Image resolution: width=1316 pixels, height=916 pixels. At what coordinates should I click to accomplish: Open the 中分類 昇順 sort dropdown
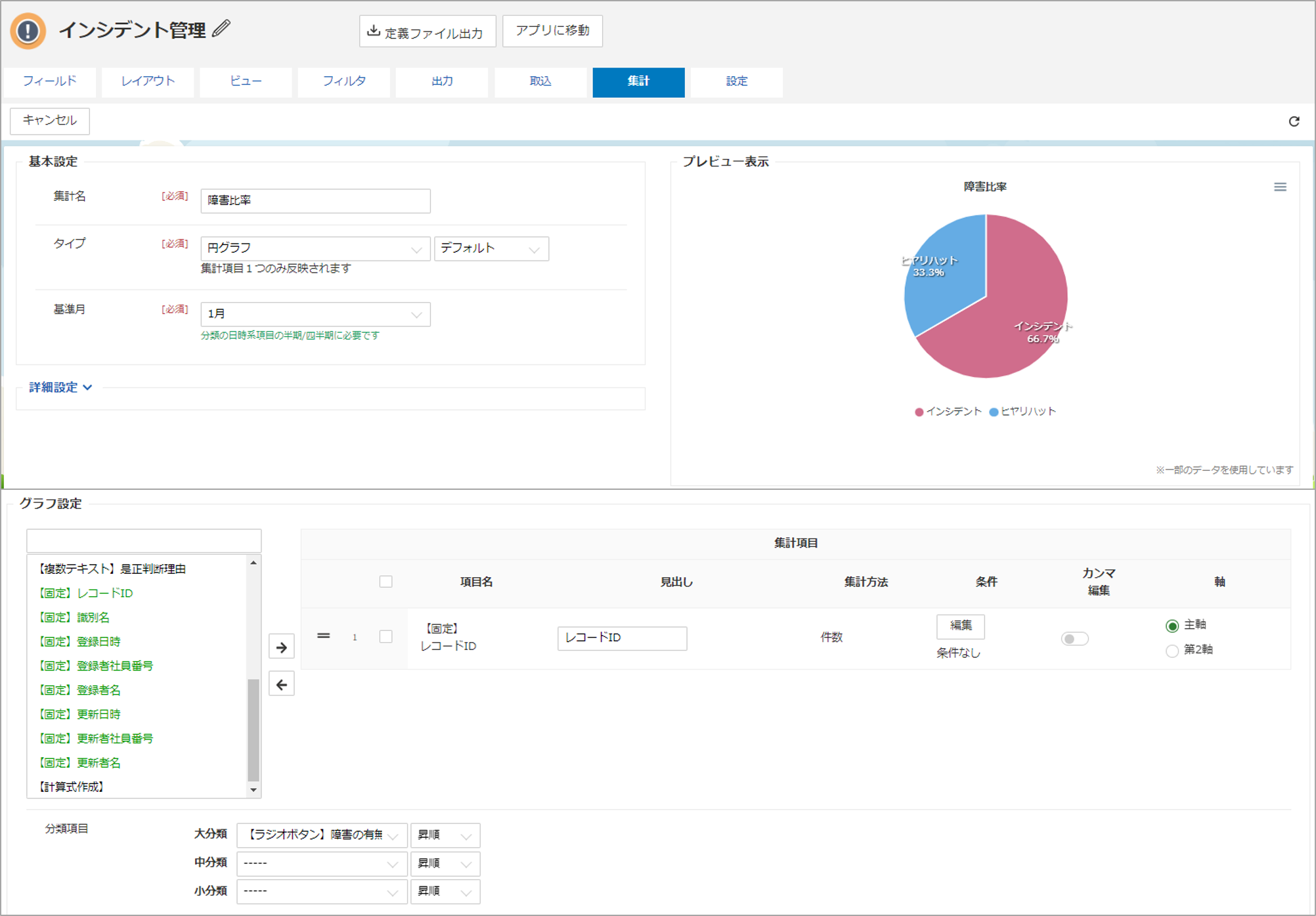[x=445, y=863]
